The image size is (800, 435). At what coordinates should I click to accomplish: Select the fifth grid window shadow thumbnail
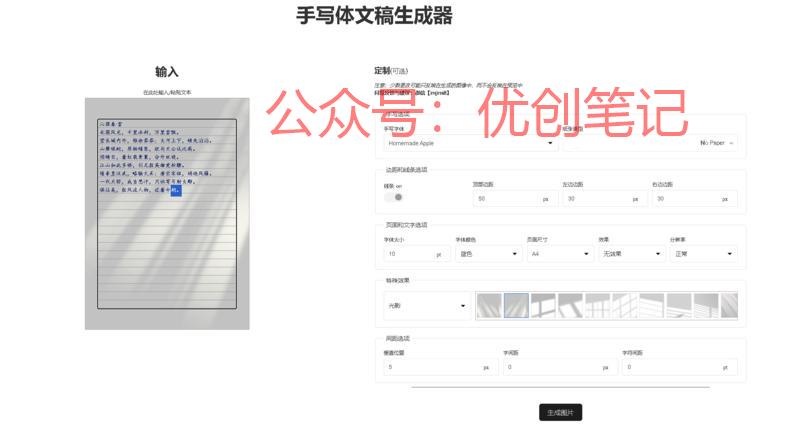[x=597, y=305]
